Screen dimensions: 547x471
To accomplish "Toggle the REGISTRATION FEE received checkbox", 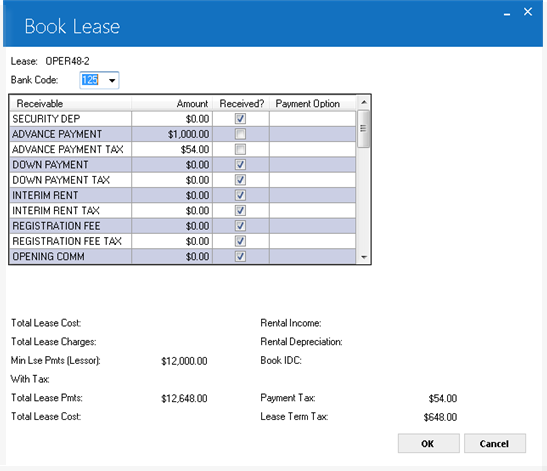I will click(240, 226).
